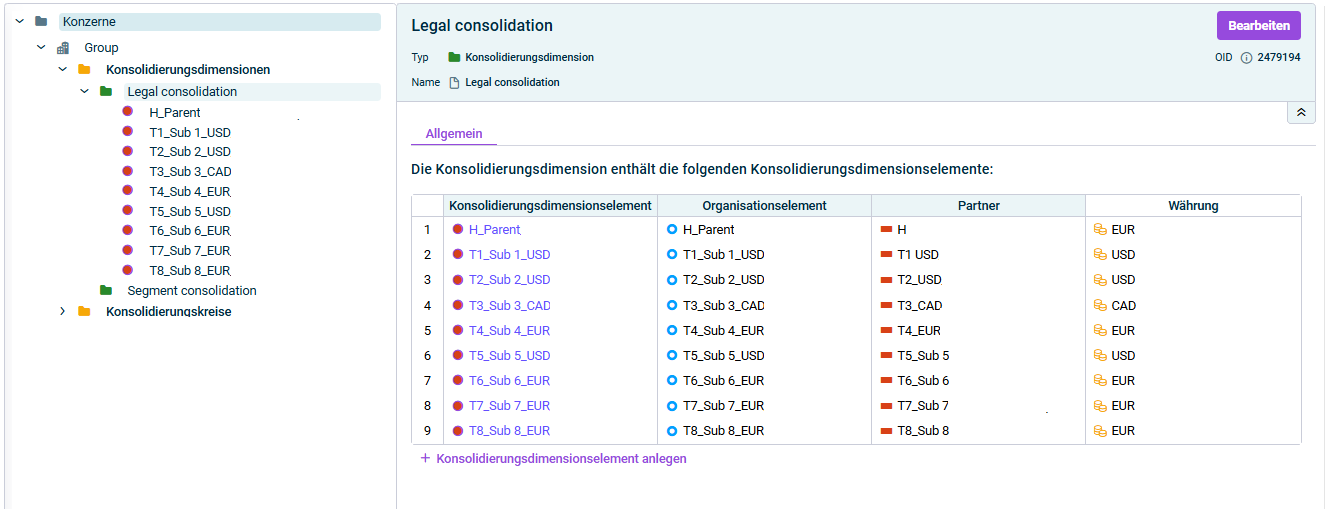Image resolution: width=1327 pixels, height=509 pixels.
Task: Collapse the Konzerne root node chevron
Action: tap(19, 22)
